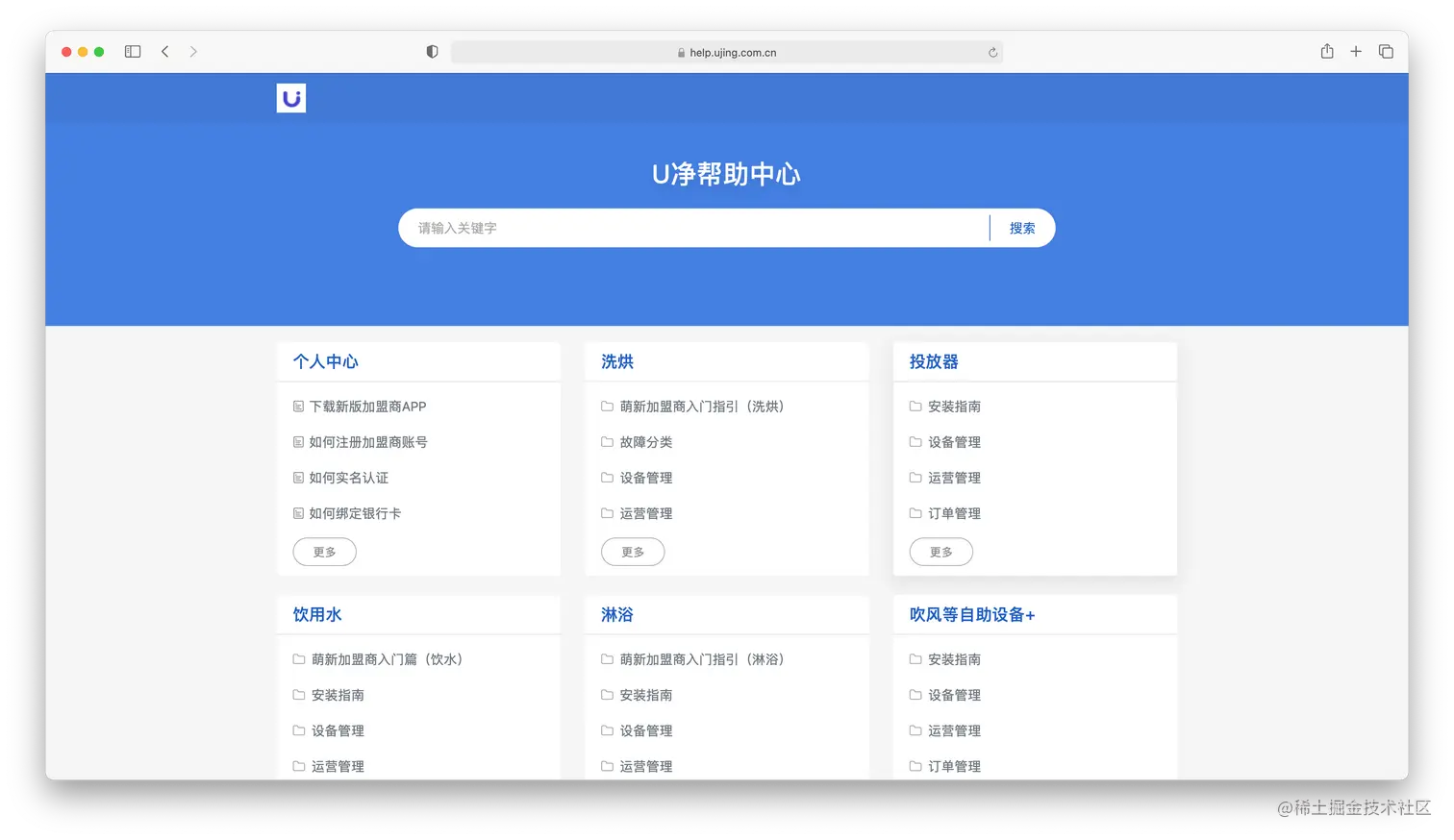Viewport: 1454px width, 840px height.
Task: Click 更多 under 个人中心
Action: pyautogui.click(x=325, y=552)
